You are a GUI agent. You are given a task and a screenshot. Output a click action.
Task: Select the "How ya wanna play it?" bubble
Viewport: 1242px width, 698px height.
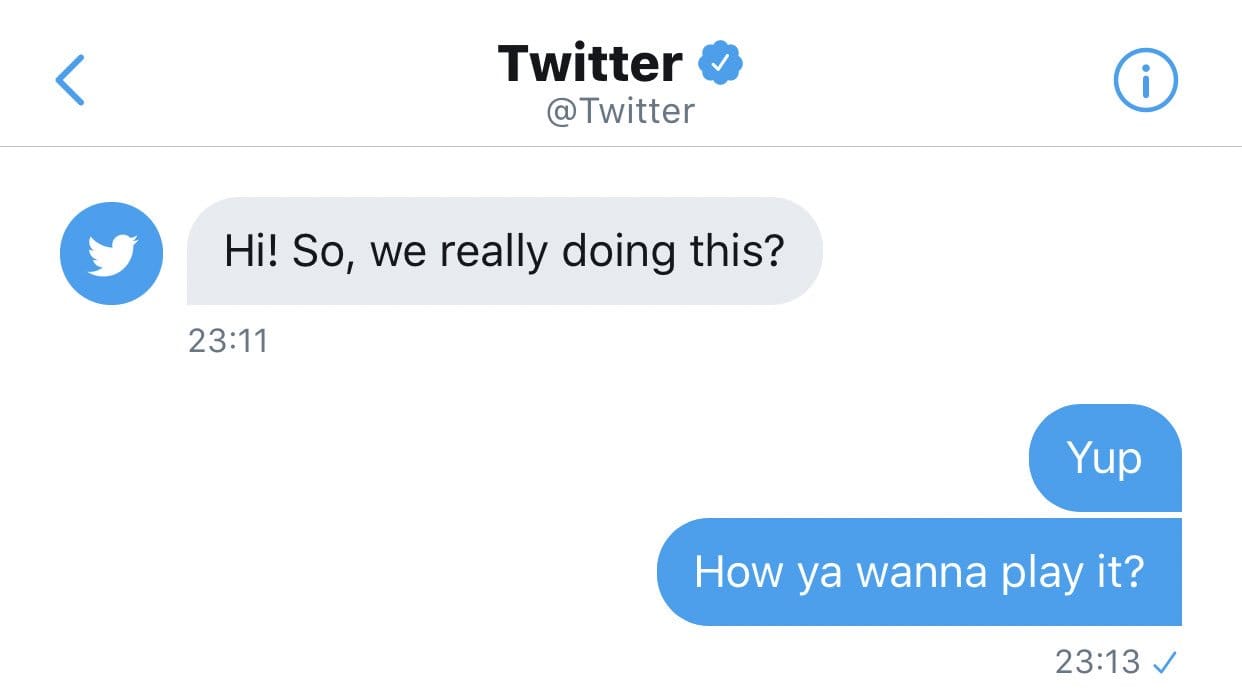[919, 572]
